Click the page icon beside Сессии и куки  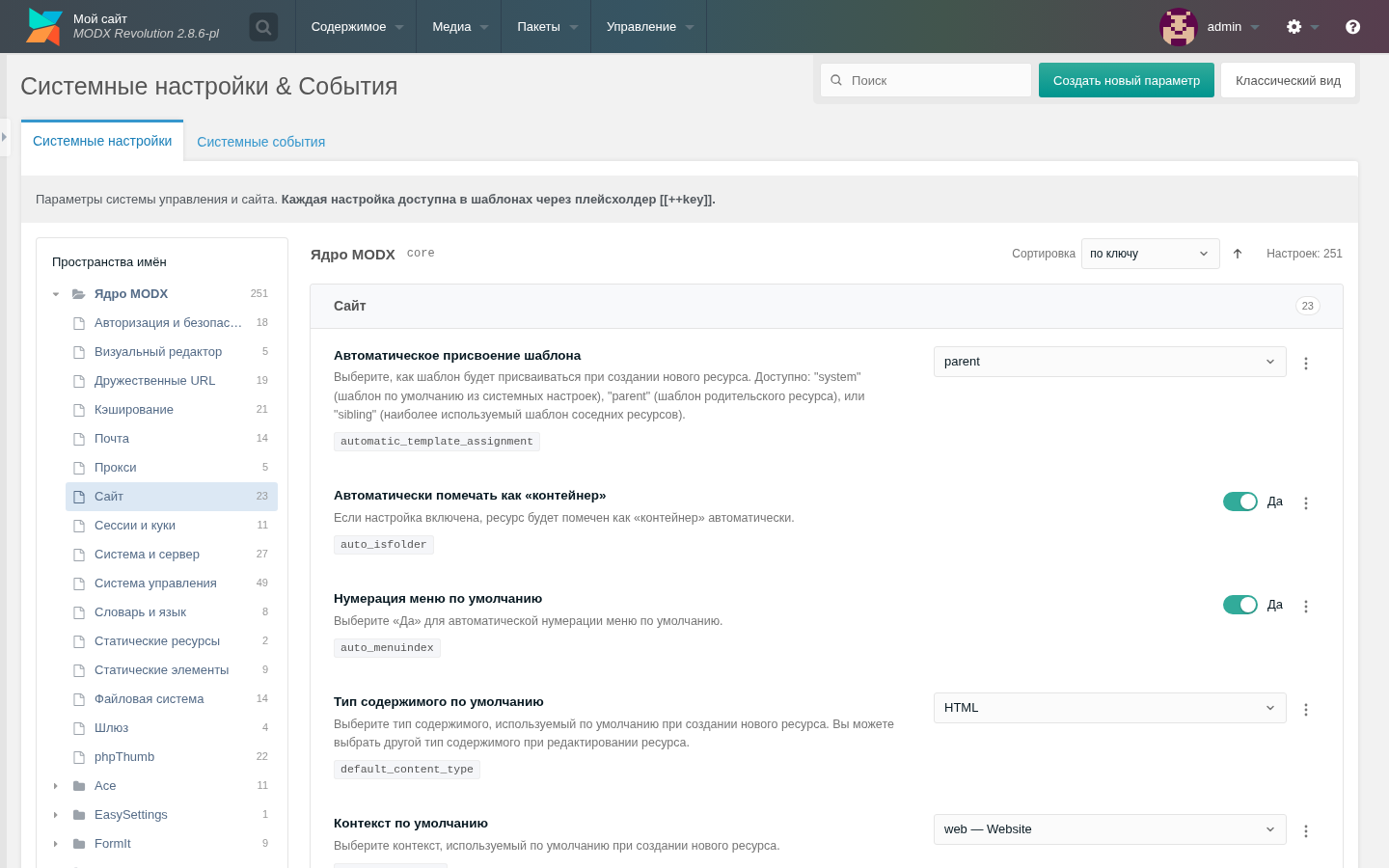(x=79, y=526)
